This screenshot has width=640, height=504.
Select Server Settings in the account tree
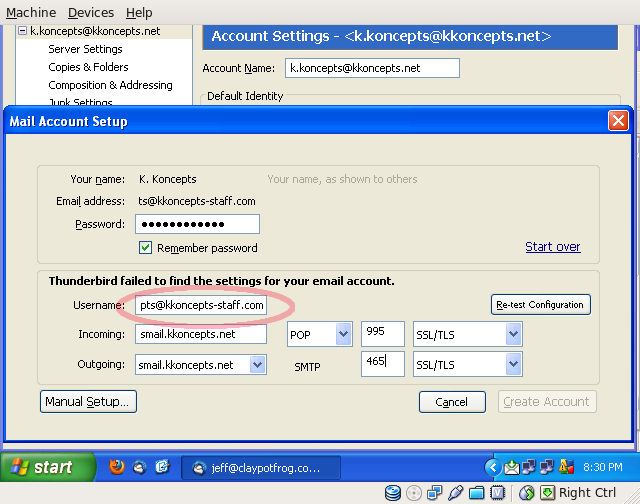point(85,49)
